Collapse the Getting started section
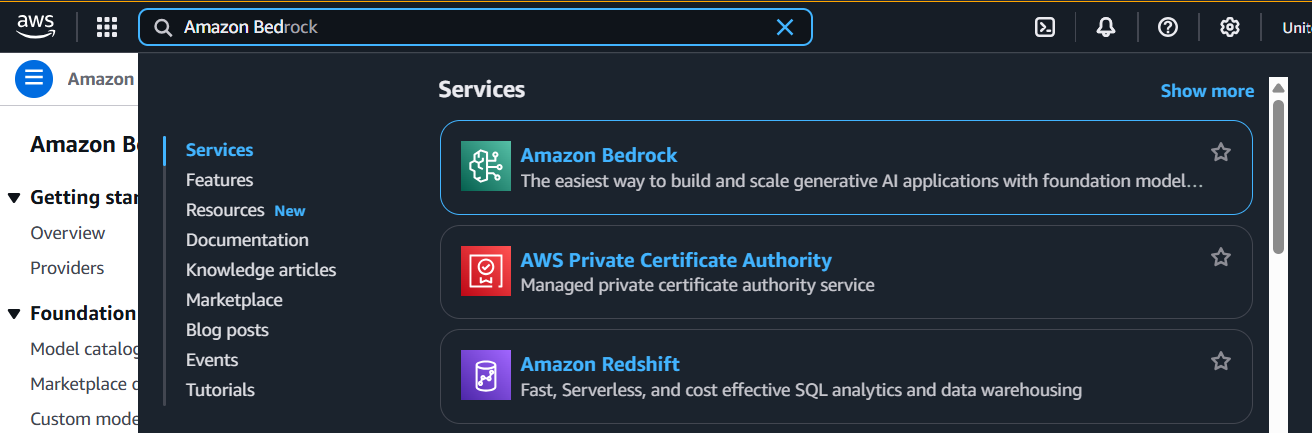 tap(14, 198)
